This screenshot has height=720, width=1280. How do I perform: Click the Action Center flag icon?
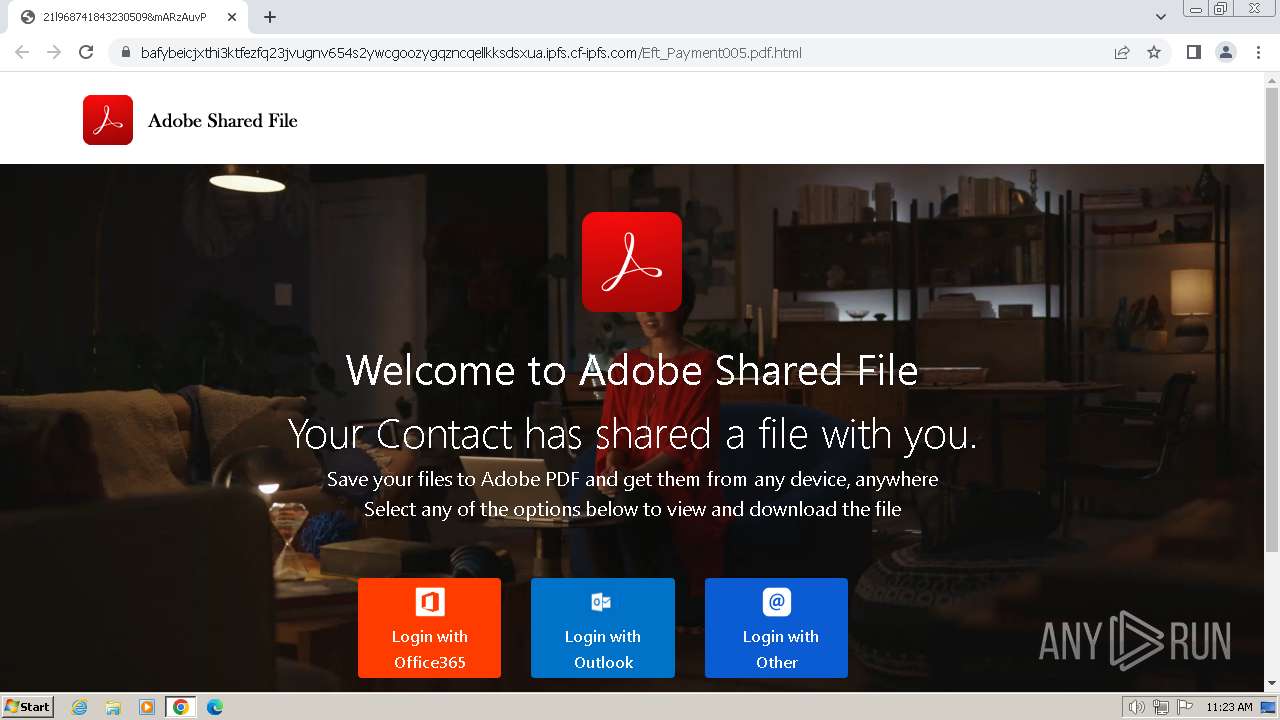(x=1185, y=707)
